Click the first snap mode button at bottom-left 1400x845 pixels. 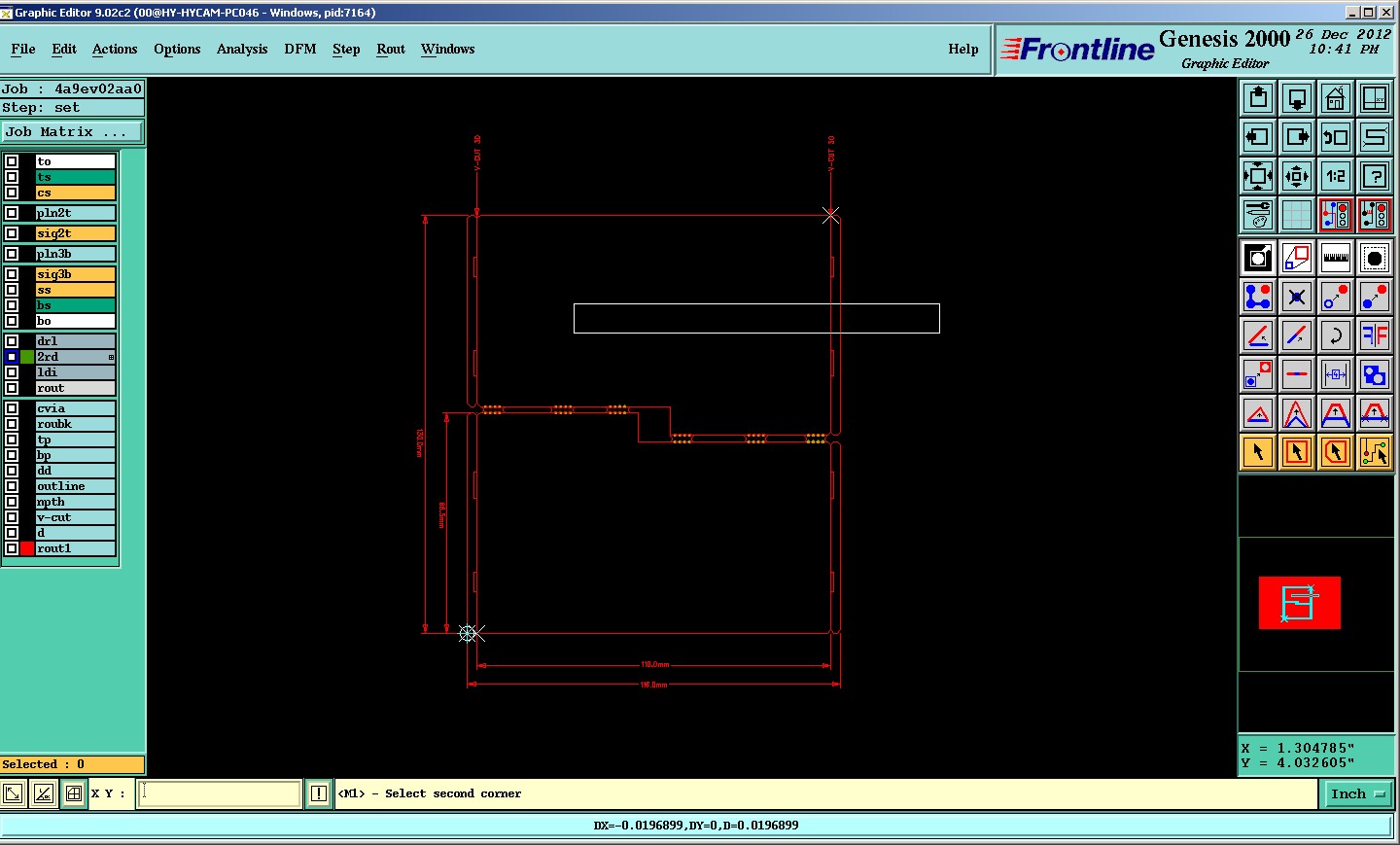tap(13, 793)
